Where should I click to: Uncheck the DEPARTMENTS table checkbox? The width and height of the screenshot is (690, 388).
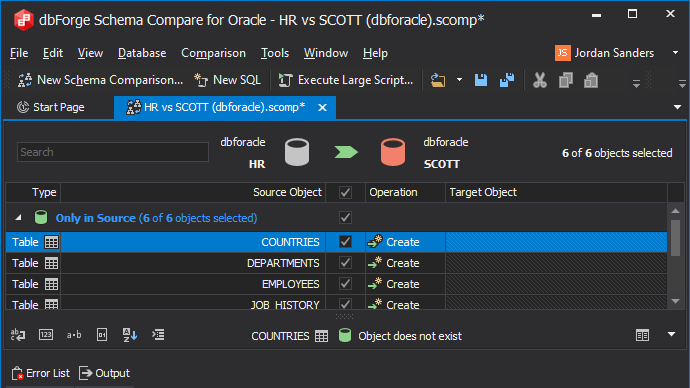pos(345,263)
